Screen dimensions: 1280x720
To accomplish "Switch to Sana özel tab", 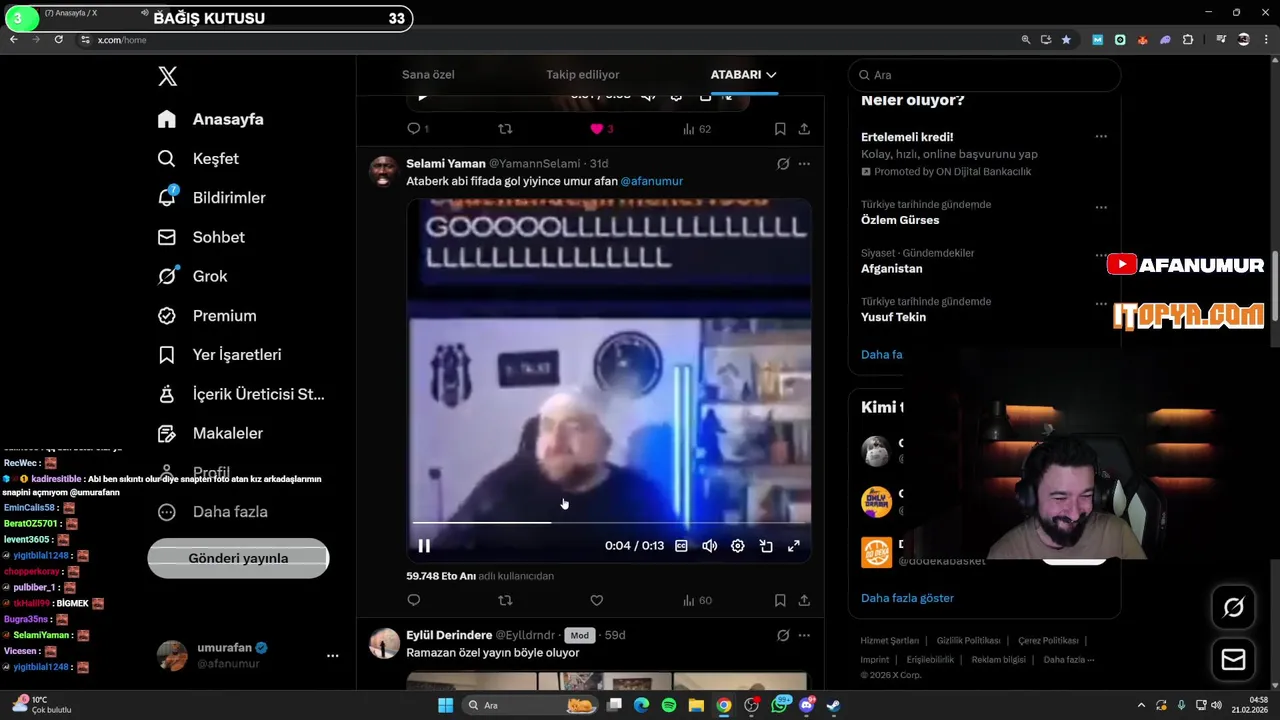I will click(x=428, y=75).
